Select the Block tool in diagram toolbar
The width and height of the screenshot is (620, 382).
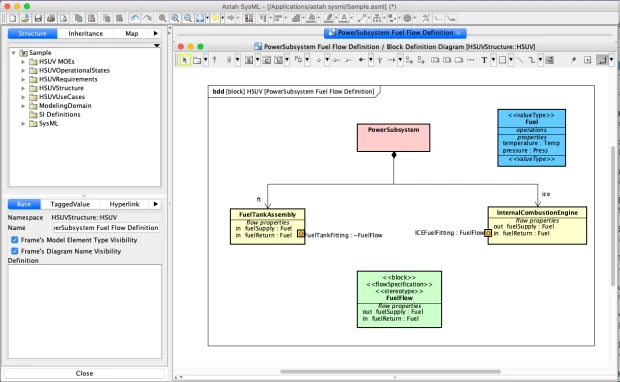(x=249, y=60)
